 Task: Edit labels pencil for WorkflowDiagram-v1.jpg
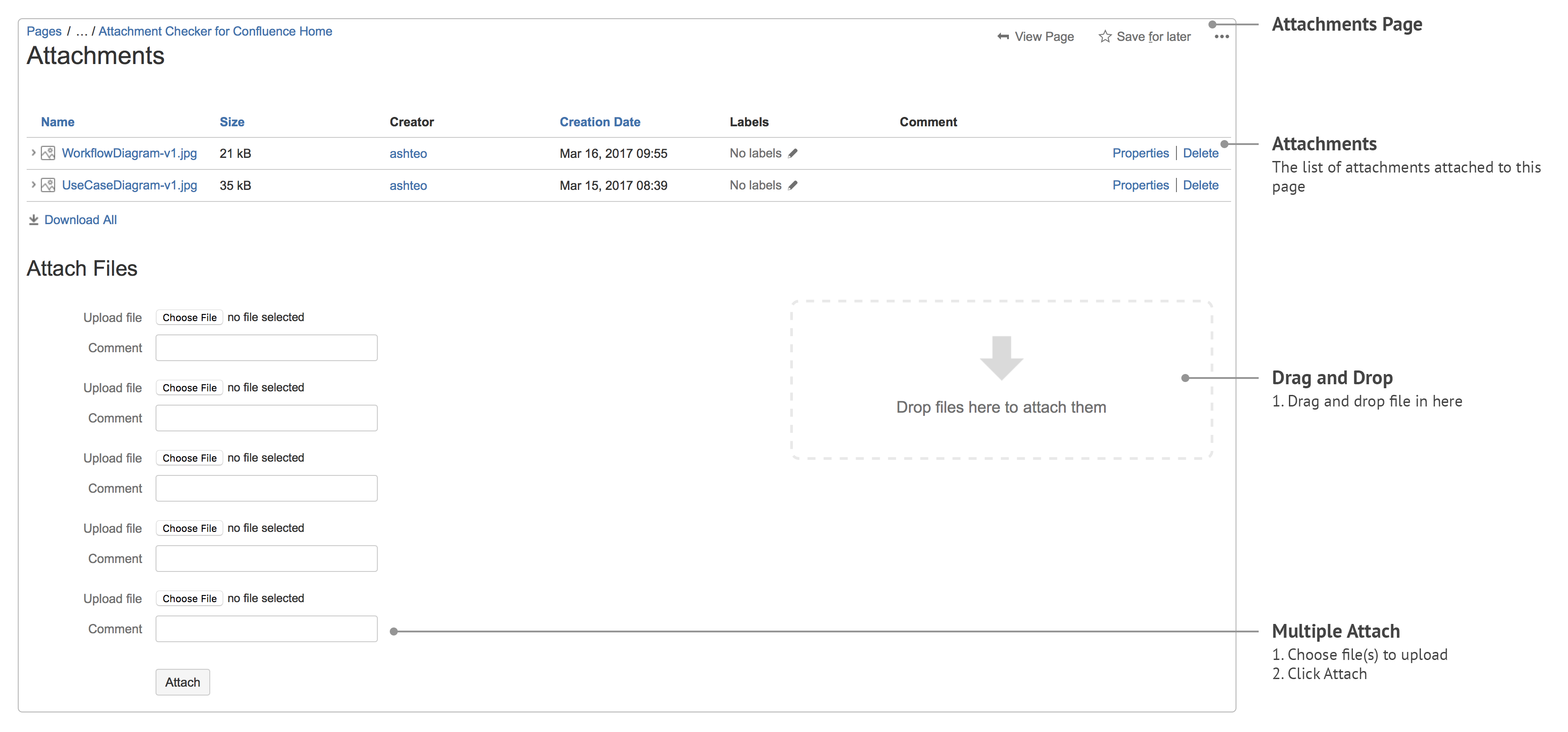pos(792,153)
